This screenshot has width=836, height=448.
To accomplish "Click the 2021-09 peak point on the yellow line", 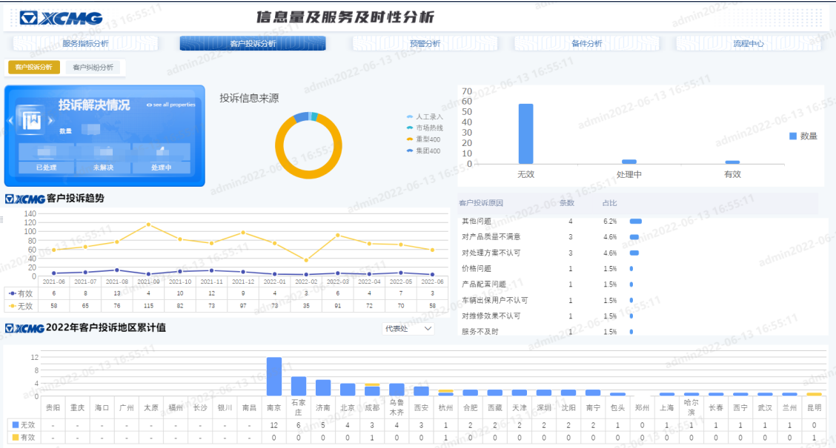I will pos(148,225).
